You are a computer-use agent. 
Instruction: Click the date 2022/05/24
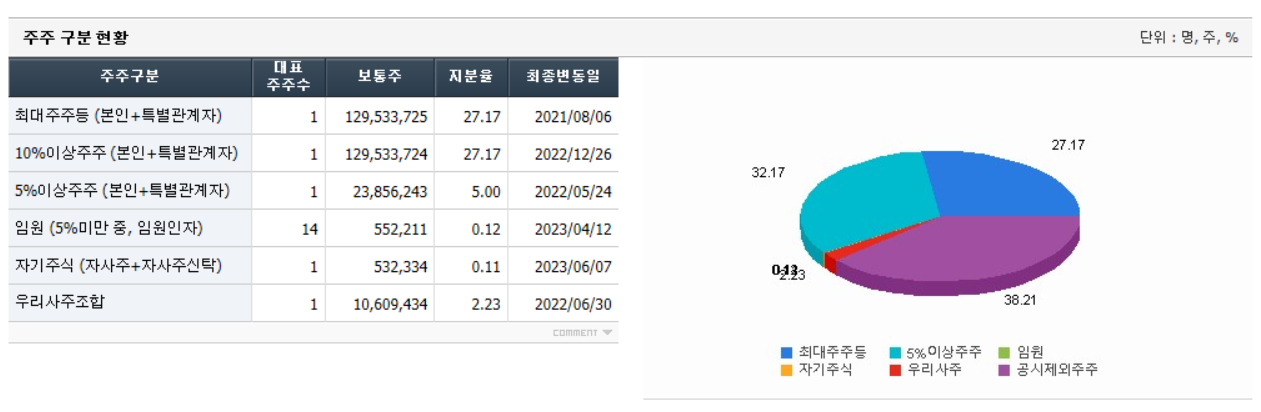tap(574, 192)
